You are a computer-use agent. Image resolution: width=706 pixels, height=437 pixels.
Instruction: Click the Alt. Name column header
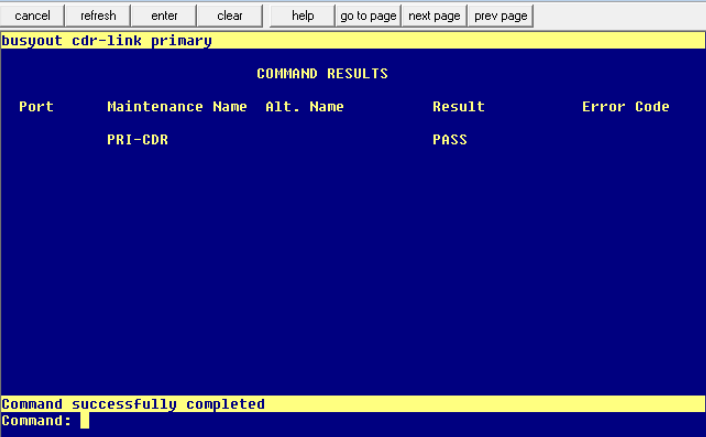(x=304, y=107)
